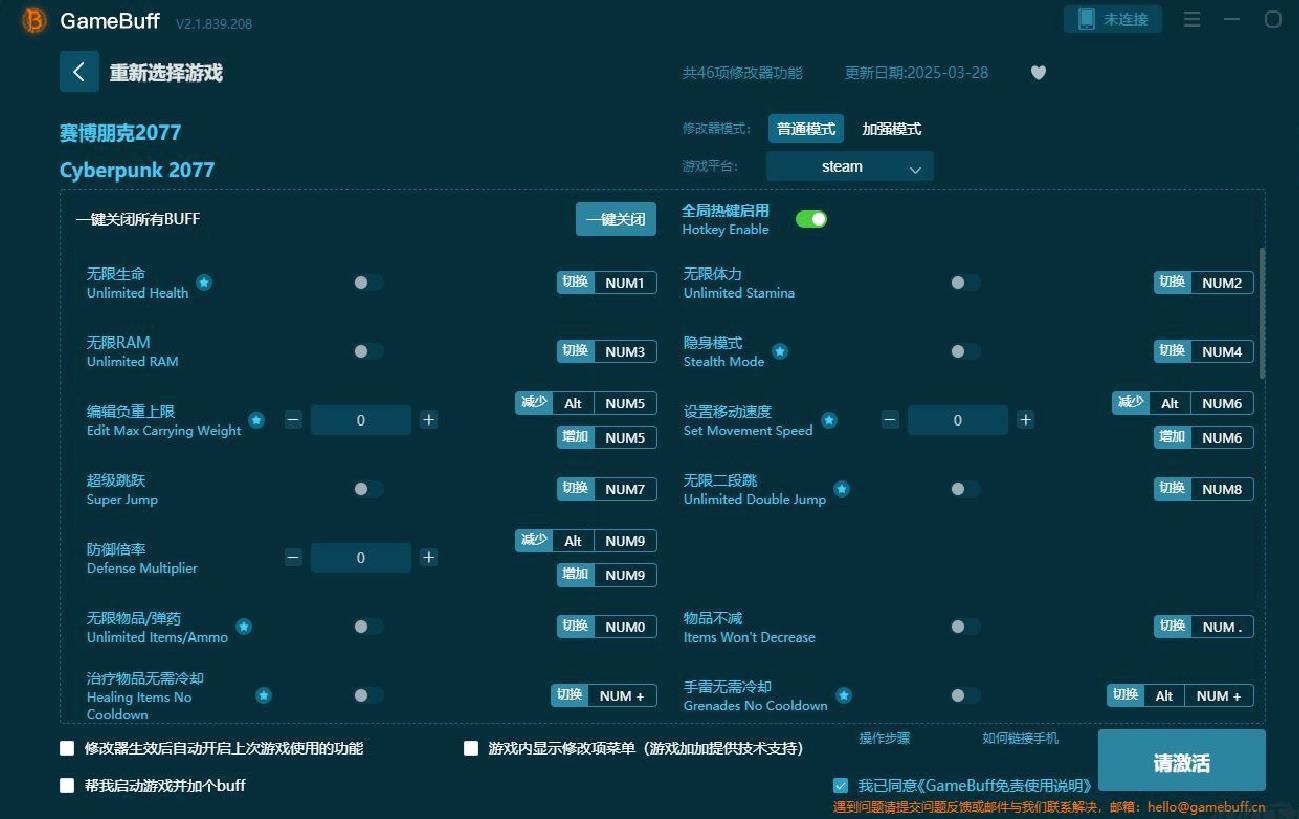Enable Stealth Mode toggle
This screenshot has height=819, width=1299.
(x=965, y=351)
